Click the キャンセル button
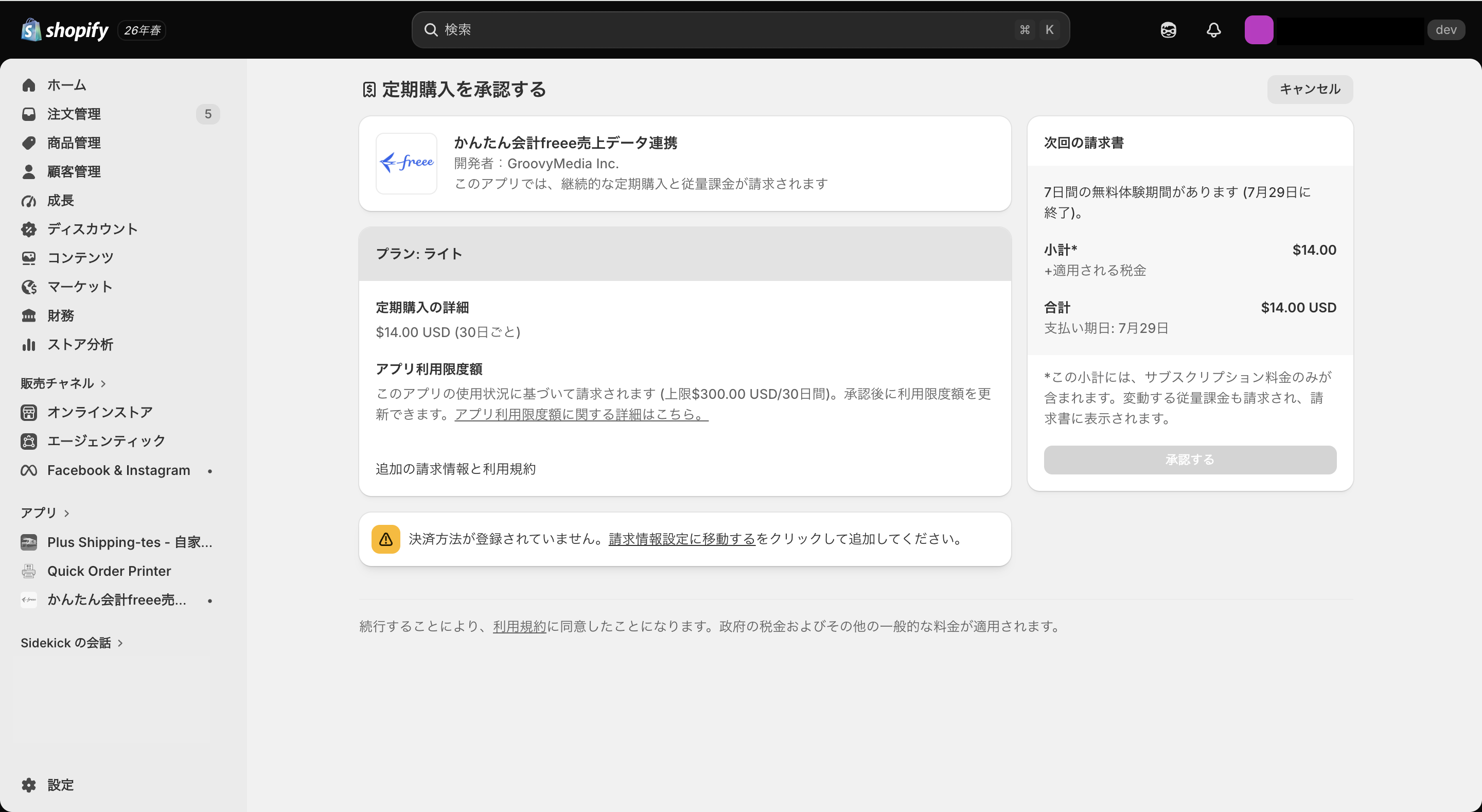Screen dimensions: 1482x812 click(x=1310, y=89)
